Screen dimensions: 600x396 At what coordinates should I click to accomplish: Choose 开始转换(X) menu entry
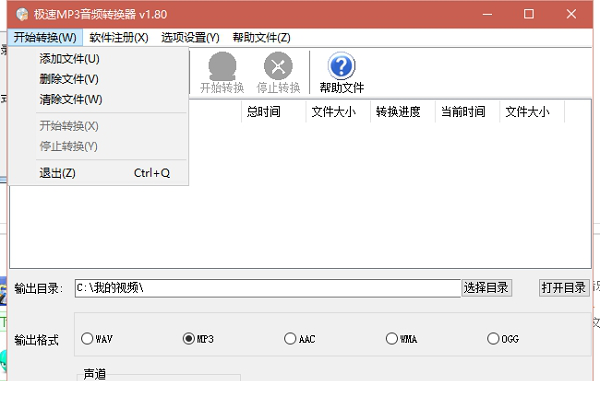[98, 126]
